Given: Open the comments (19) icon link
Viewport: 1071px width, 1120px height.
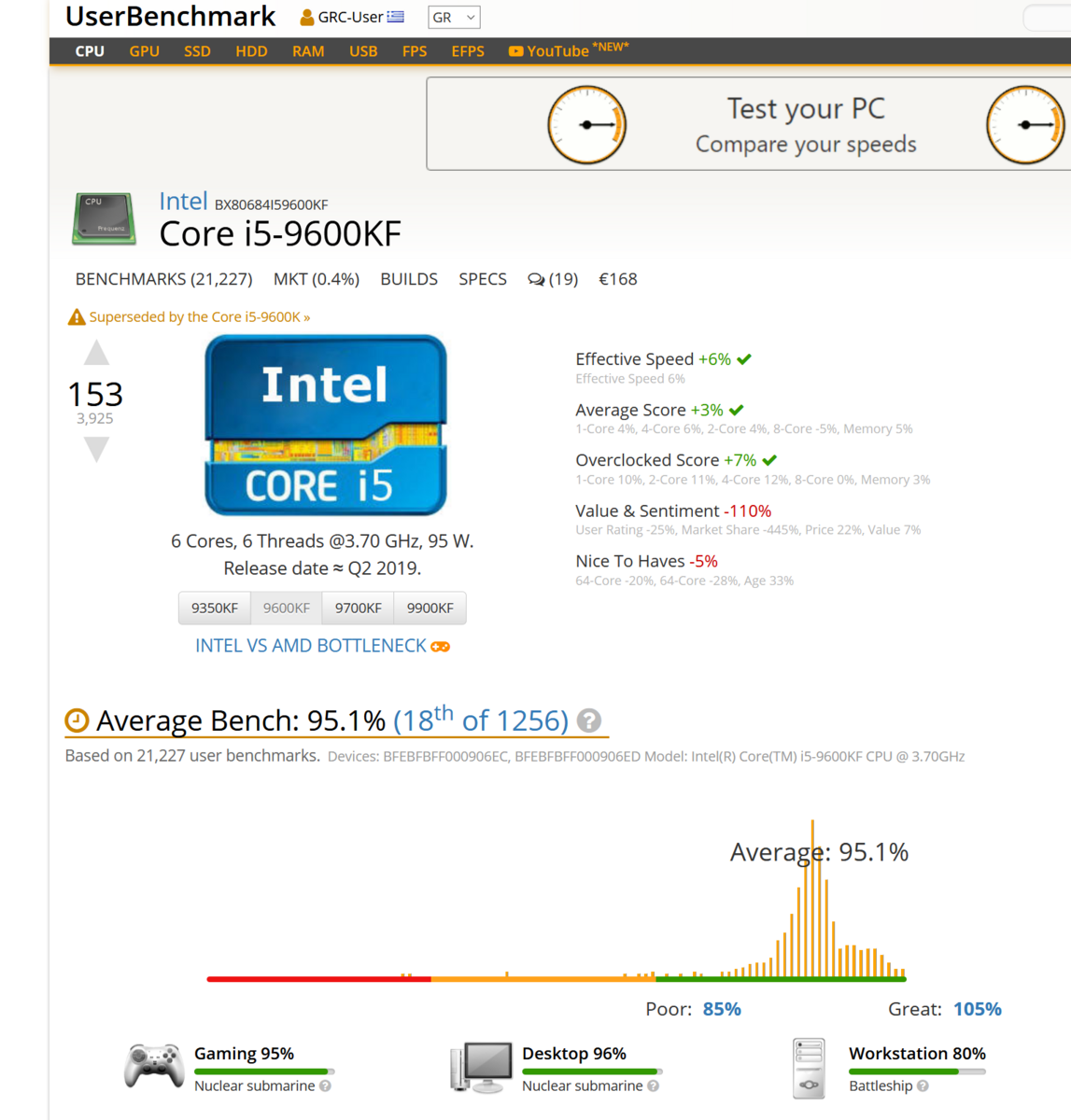Looking at the screenshot, I should pyautogui.click(x=553, y=279).
